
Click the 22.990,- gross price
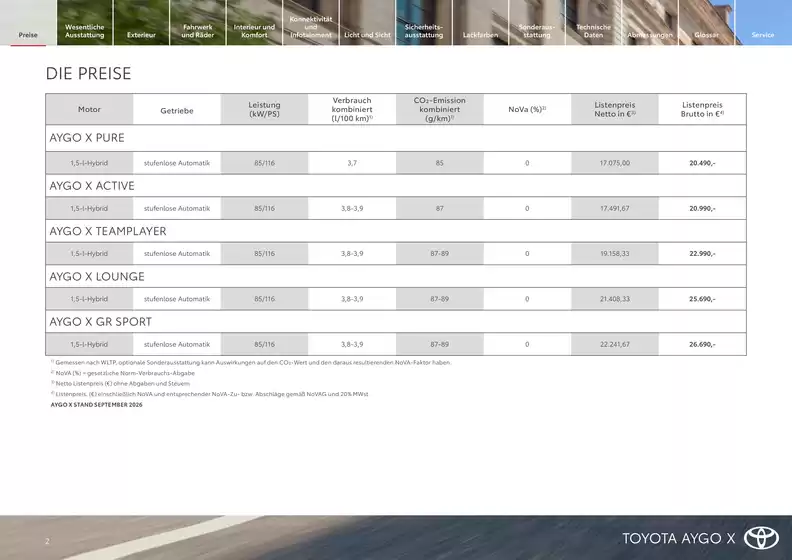point(702,253)
